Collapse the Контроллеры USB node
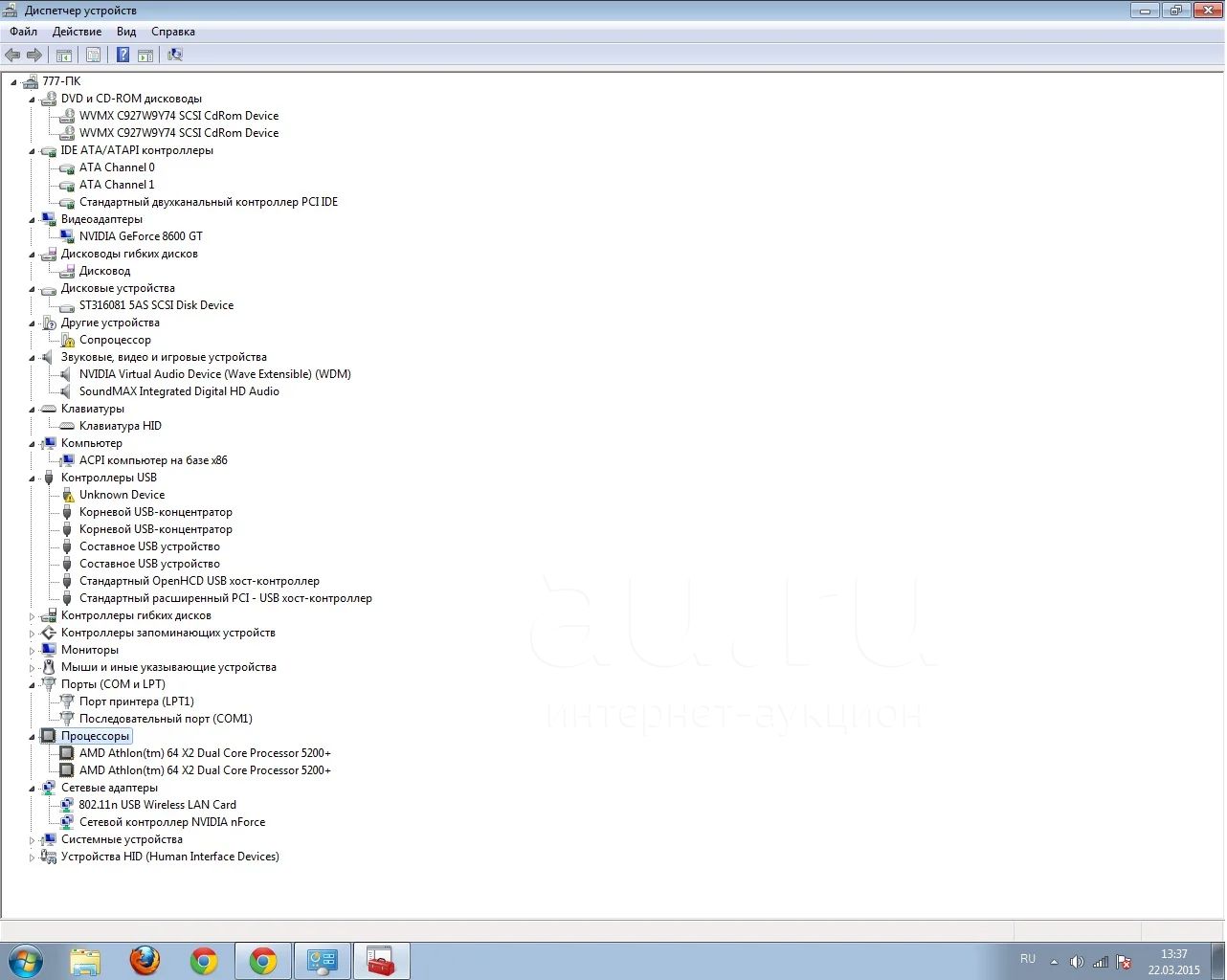Image resolution: width=1227 pixels, height=980 pixels. (32, 478)
